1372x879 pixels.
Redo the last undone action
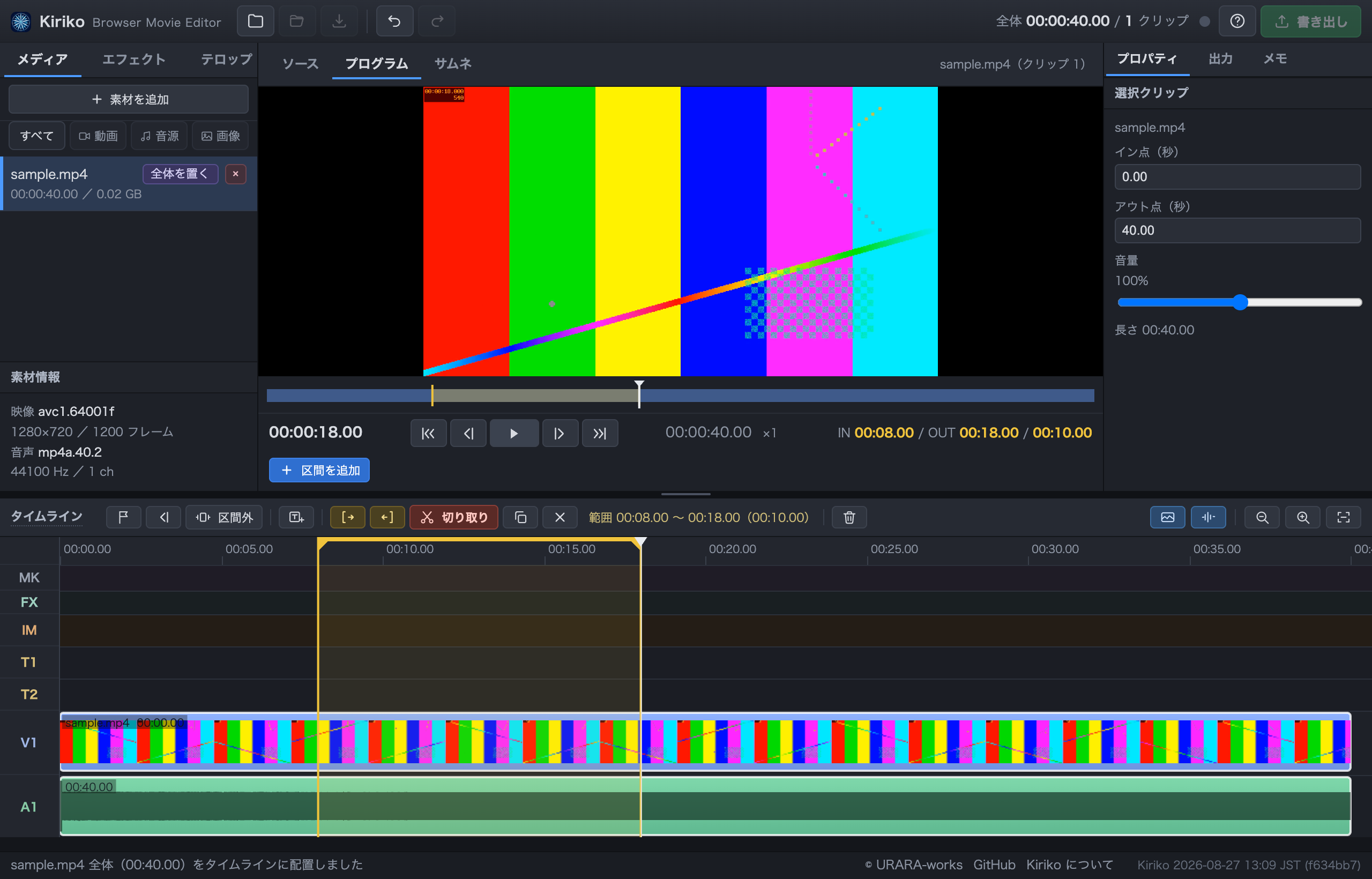point(437,21)
